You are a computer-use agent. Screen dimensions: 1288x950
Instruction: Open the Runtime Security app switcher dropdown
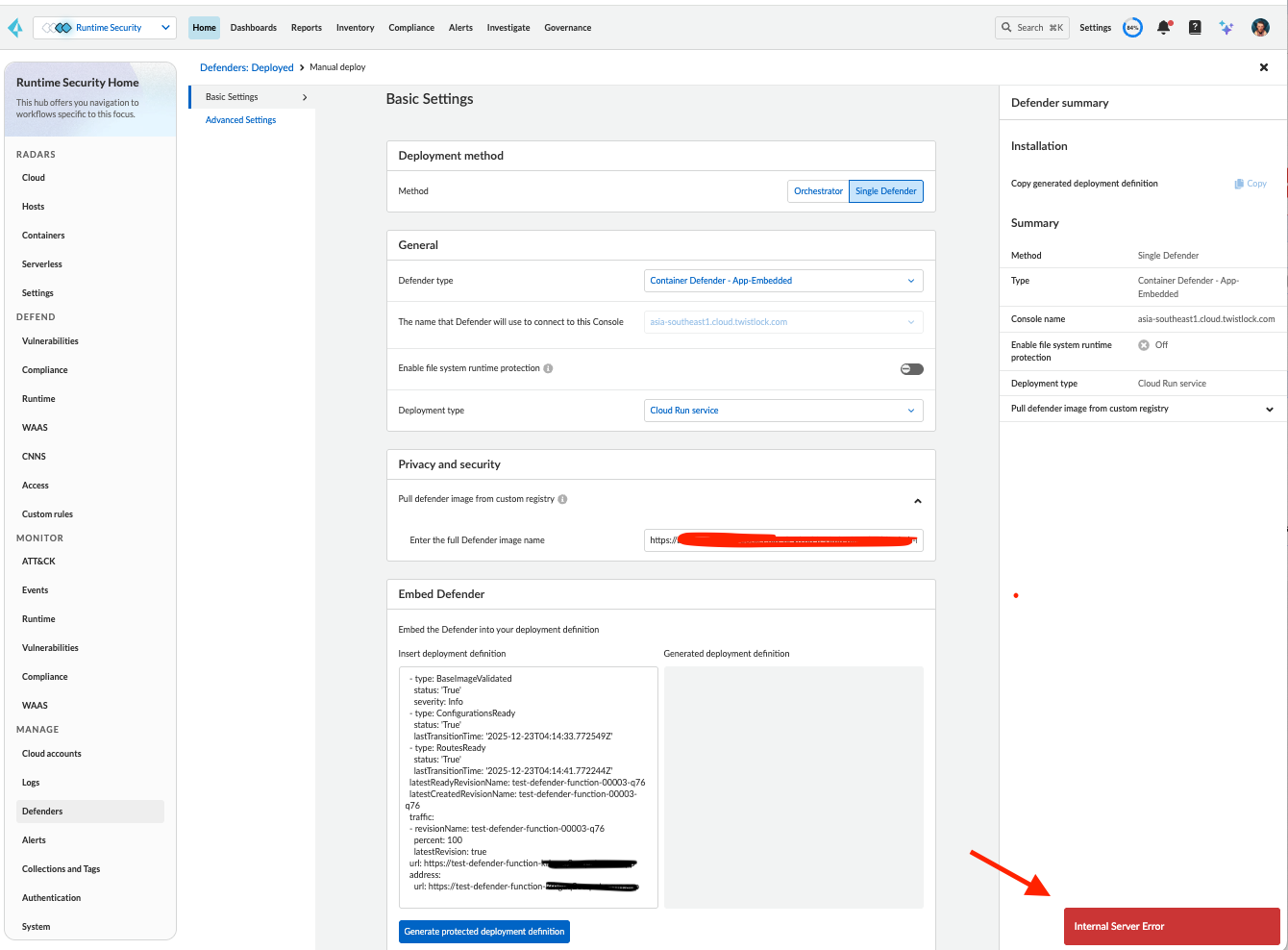click(x=105, y=28)
